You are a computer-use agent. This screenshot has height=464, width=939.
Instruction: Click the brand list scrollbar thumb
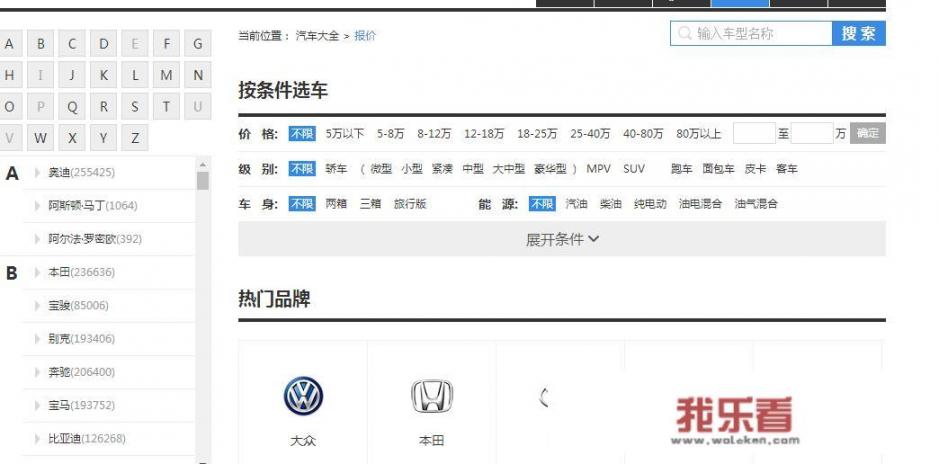click(203, 180)
